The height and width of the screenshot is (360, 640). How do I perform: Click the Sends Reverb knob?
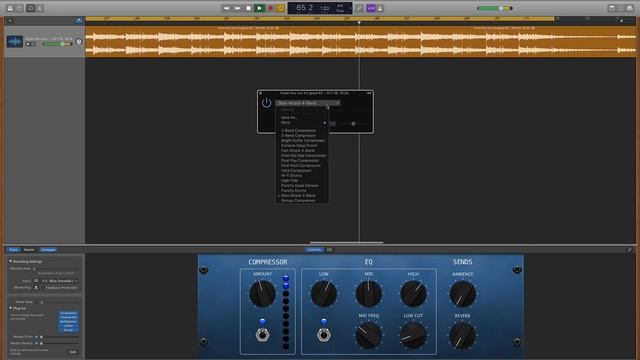[462, 335]
